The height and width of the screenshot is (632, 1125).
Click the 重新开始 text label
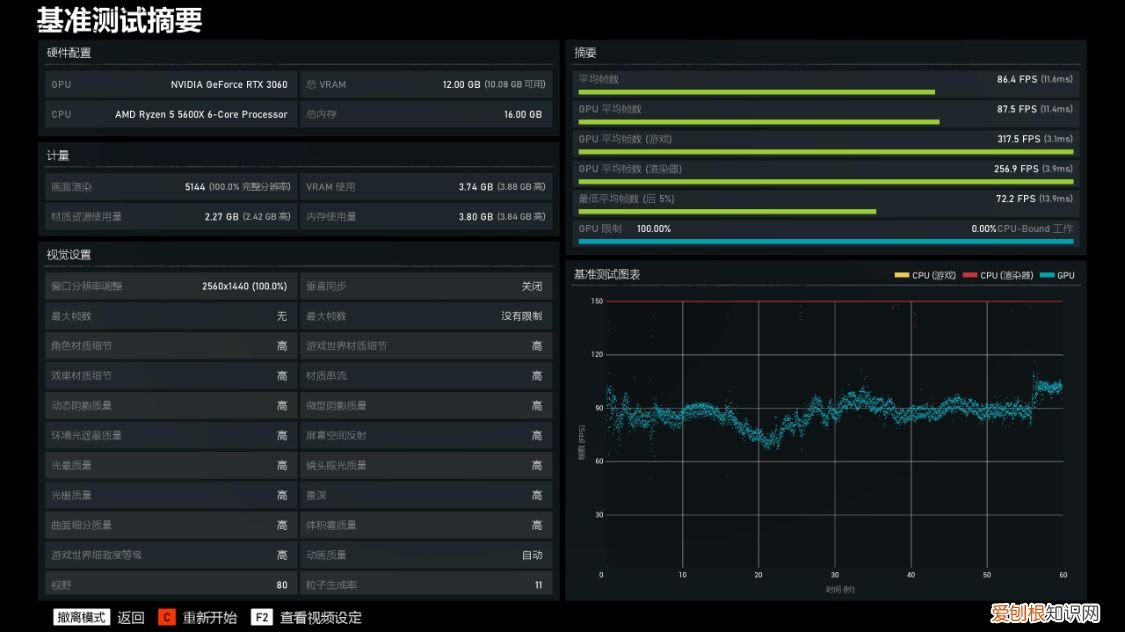[210, 617]
